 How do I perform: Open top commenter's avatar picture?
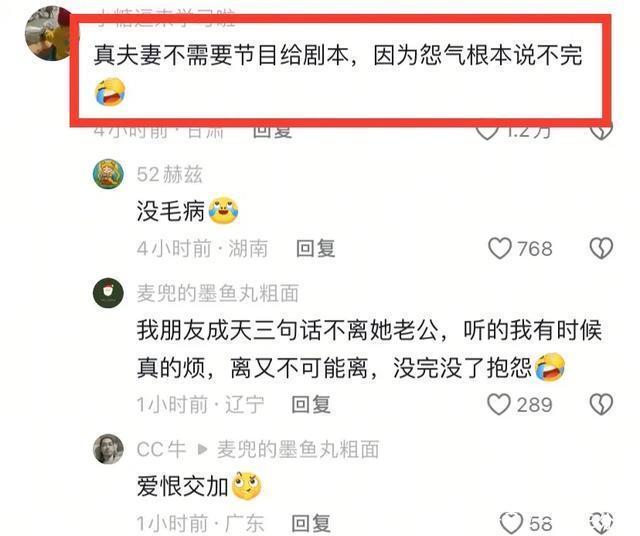48,33
